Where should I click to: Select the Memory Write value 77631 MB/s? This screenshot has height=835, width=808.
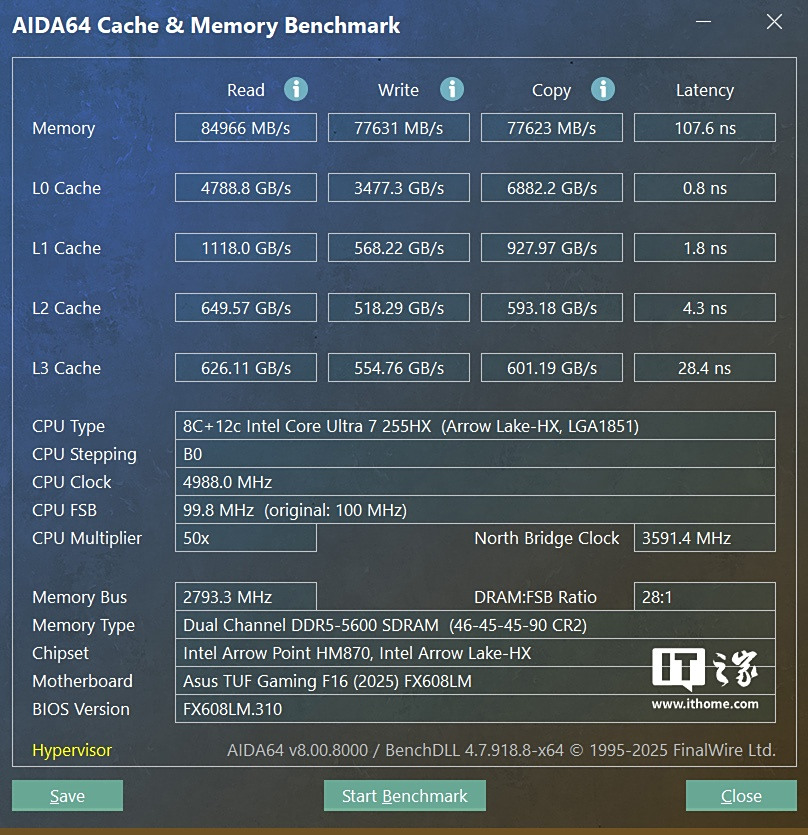(x=399, y=128)
